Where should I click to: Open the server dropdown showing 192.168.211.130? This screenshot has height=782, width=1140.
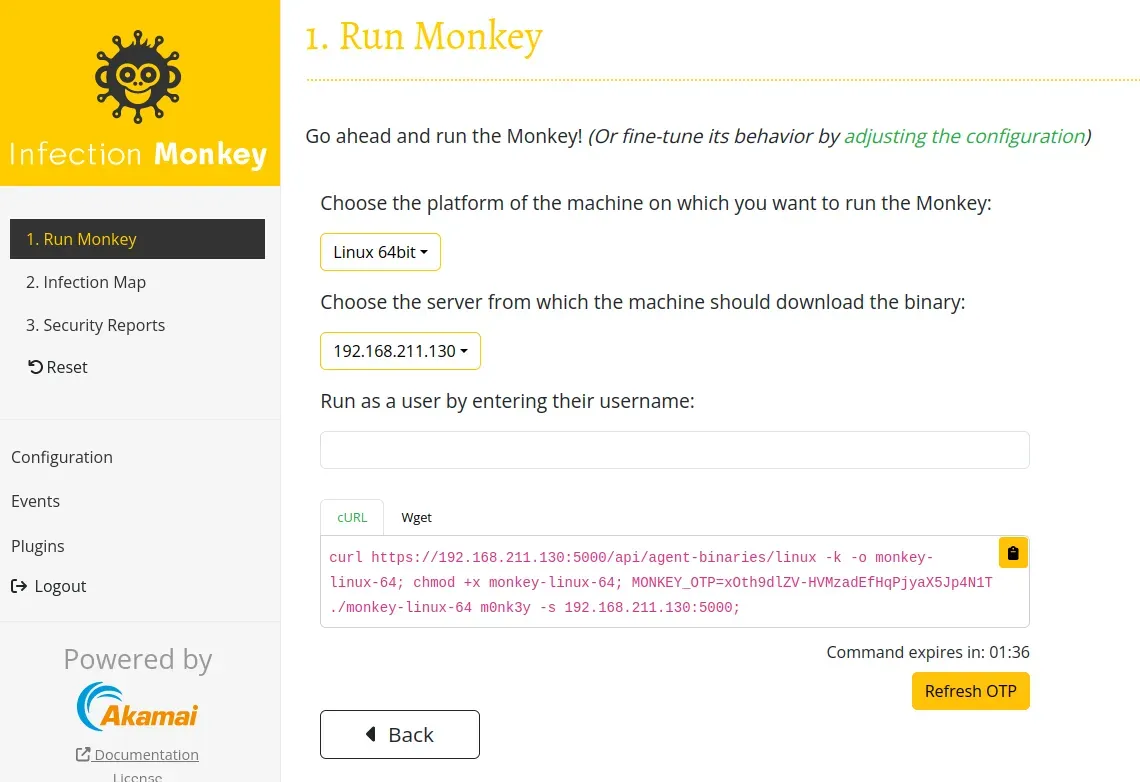(400, 351)
